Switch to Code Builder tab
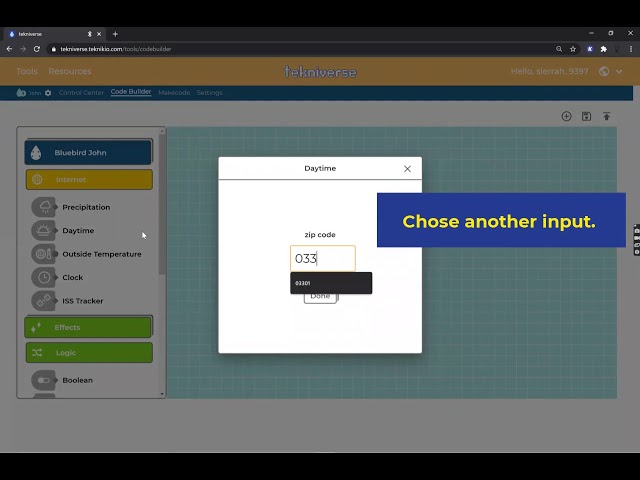640x480 pixels. (131, 92)
